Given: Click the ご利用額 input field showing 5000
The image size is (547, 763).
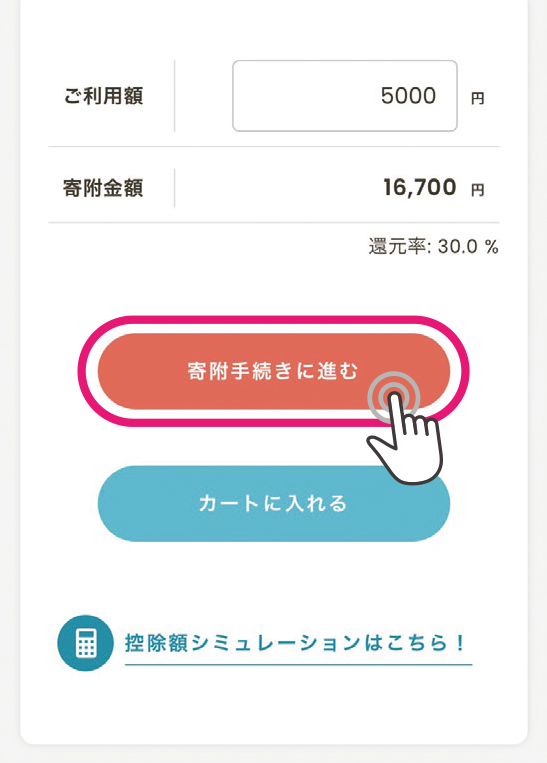Looking at the screenshot, I should coord(345,96).
